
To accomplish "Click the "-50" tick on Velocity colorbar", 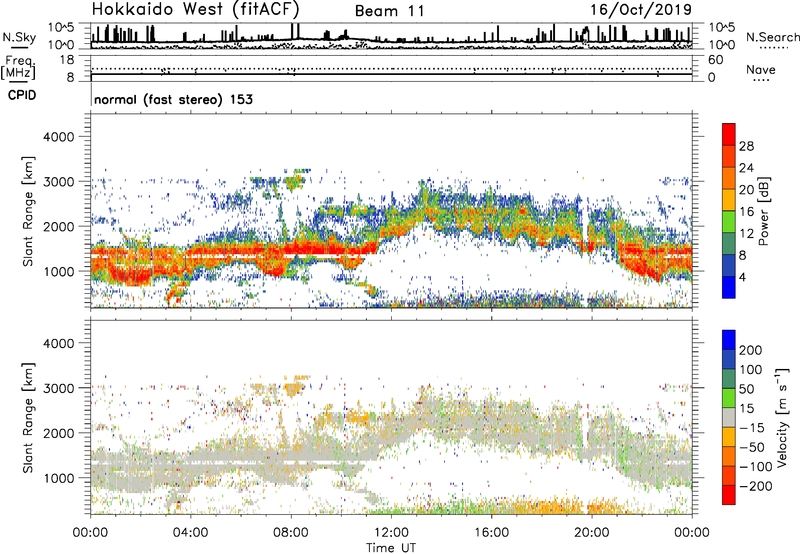I will pos(752,447).
